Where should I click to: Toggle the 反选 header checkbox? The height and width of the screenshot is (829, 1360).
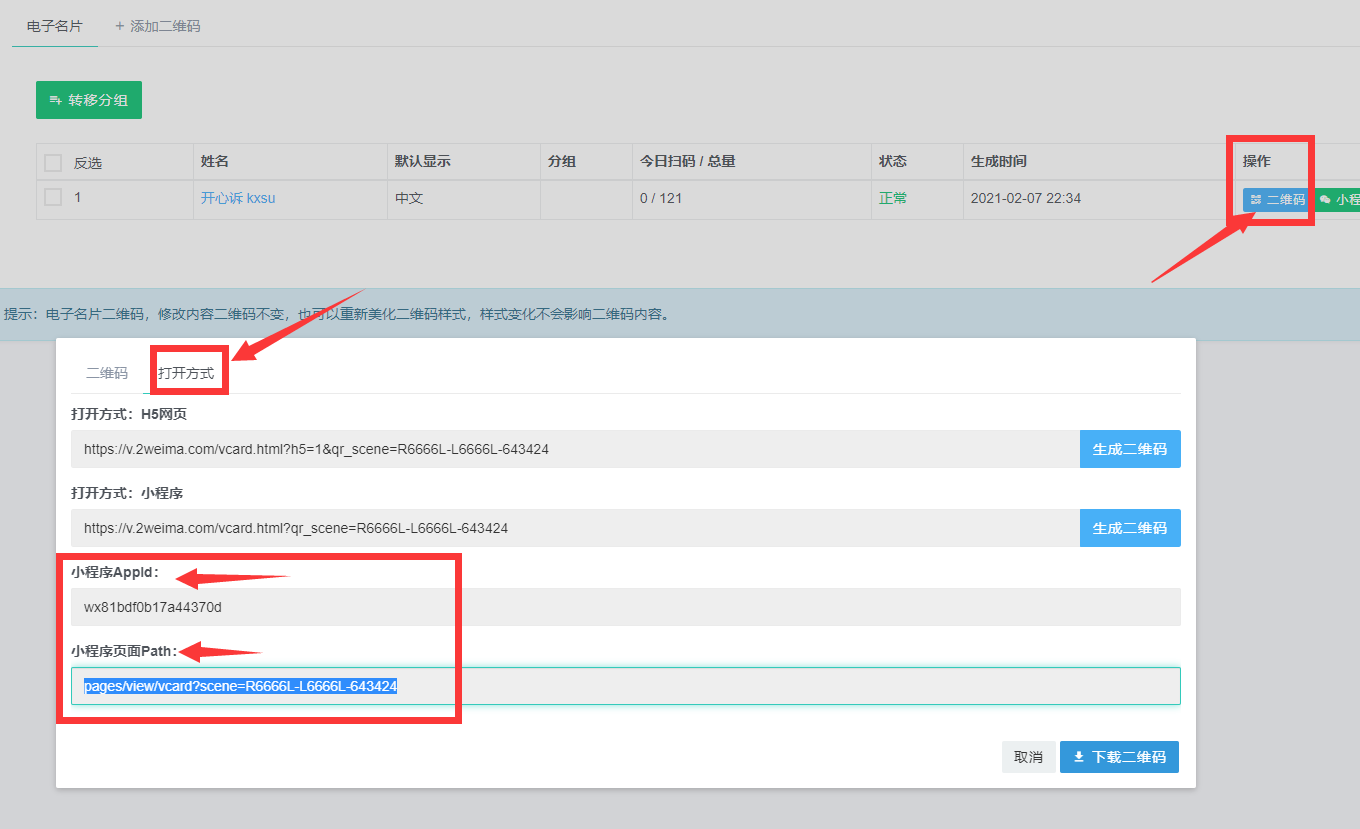tap(53, 163)
